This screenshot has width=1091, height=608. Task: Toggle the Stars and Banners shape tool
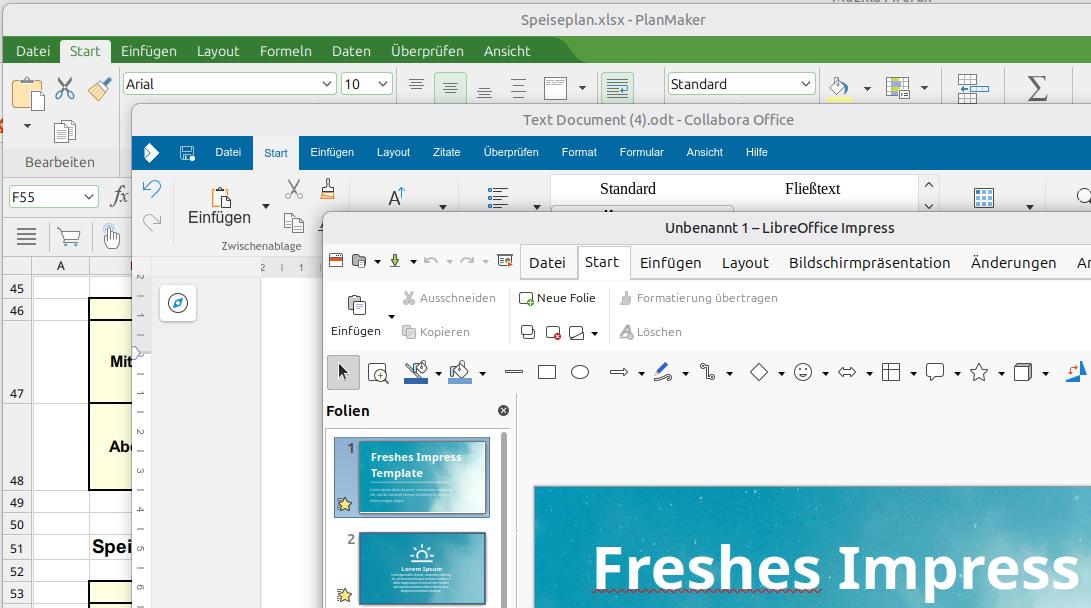(980, 372)
